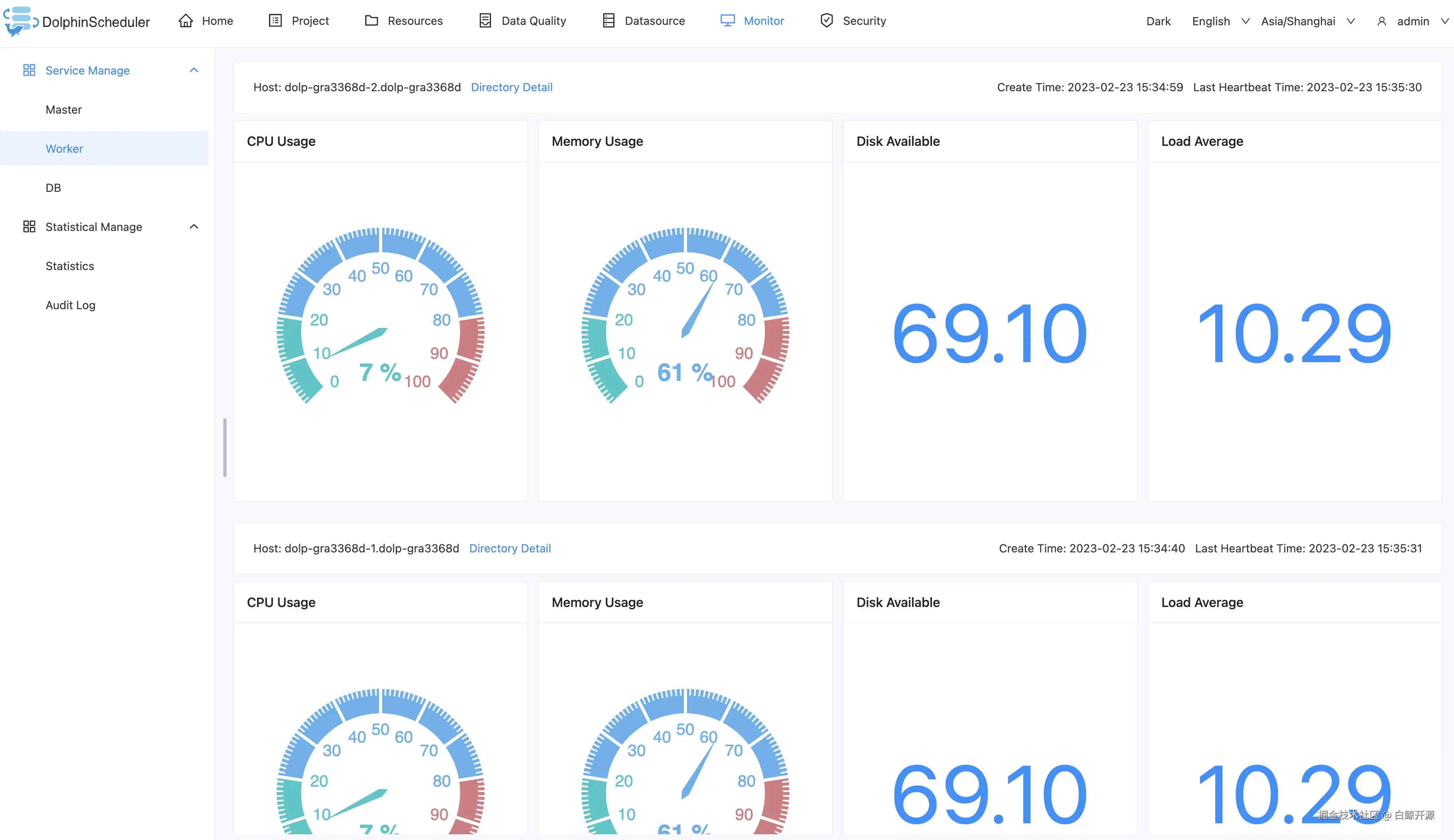Click the admin user avatar icon
The height and width of the screenshot is (840, 1454).
coord(1381,21)
